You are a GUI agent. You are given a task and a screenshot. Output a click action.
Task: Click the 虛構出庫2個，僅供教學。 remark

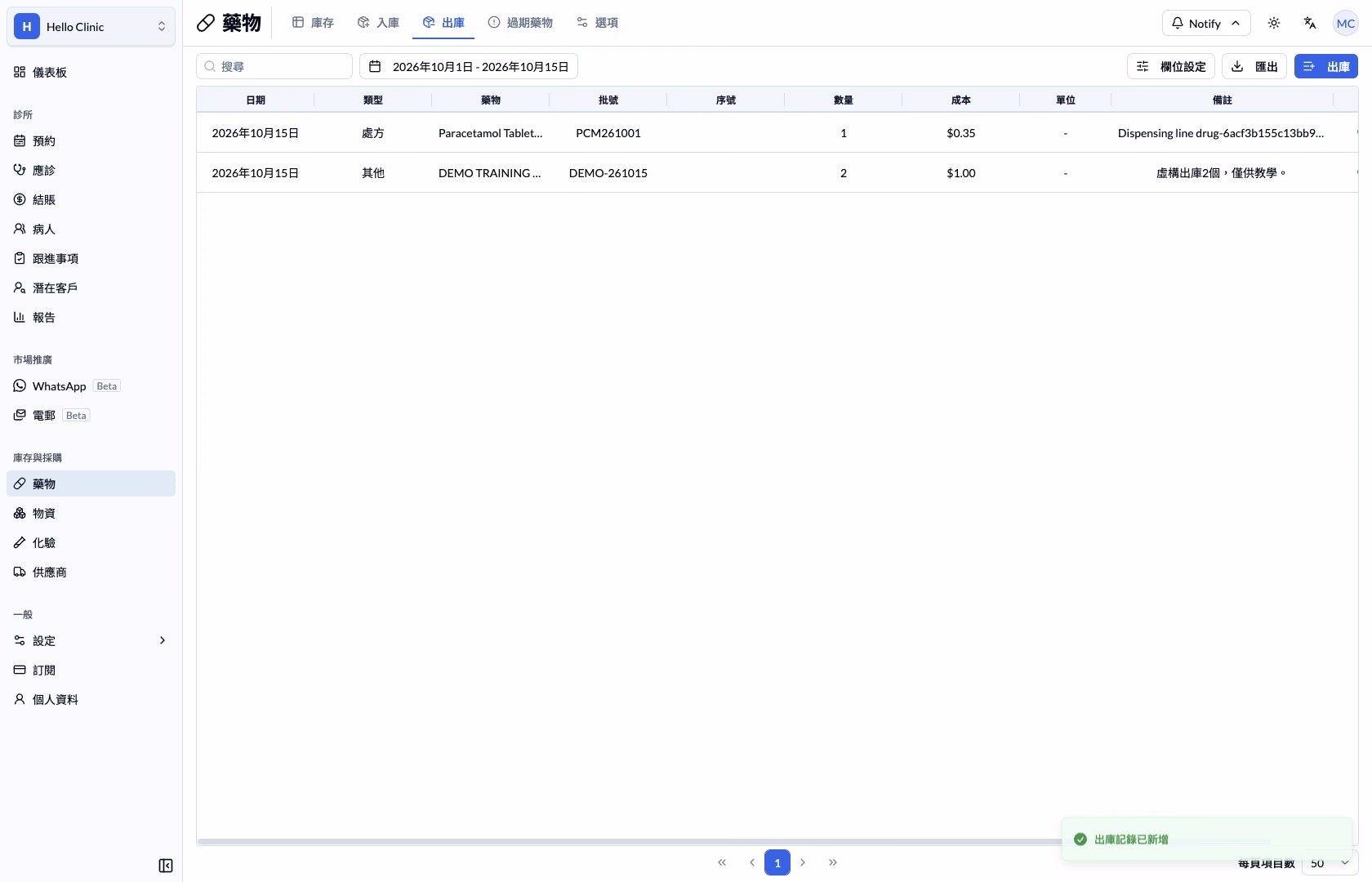coord(1222,173)
